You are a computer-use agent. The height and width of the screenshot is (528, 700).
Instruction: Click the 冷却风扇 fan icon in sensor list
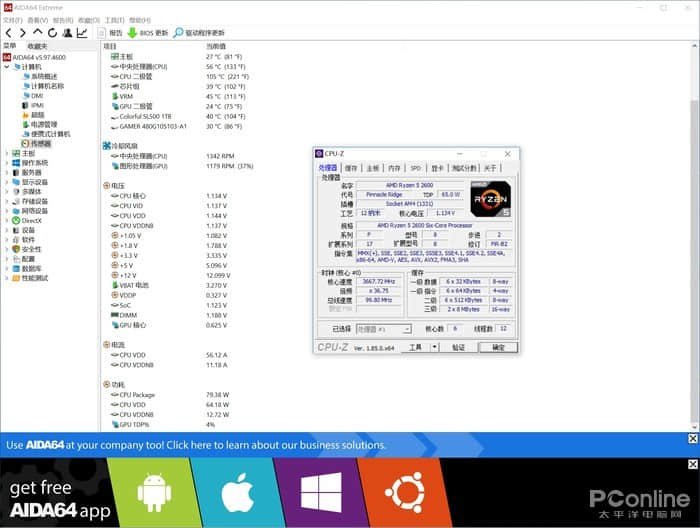tap(107, 146)
